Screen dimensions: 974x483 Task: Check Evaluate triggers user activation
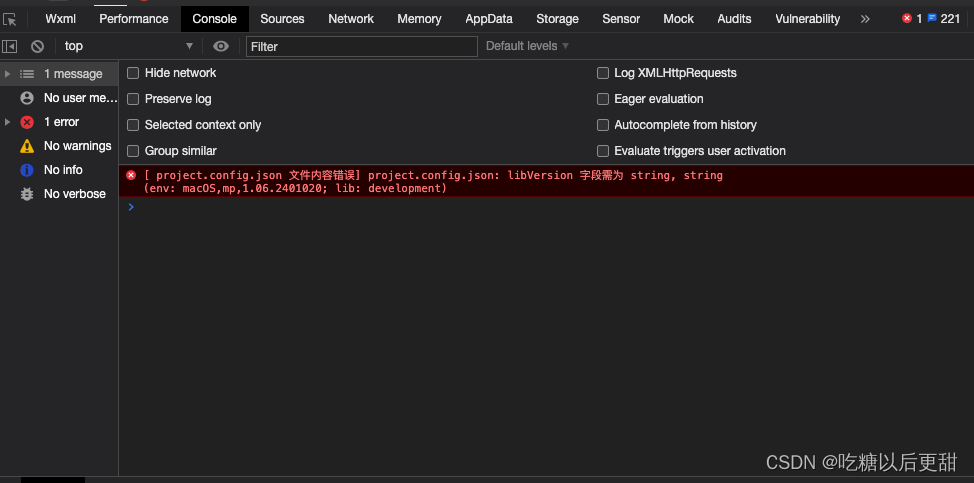coord(603,151)
